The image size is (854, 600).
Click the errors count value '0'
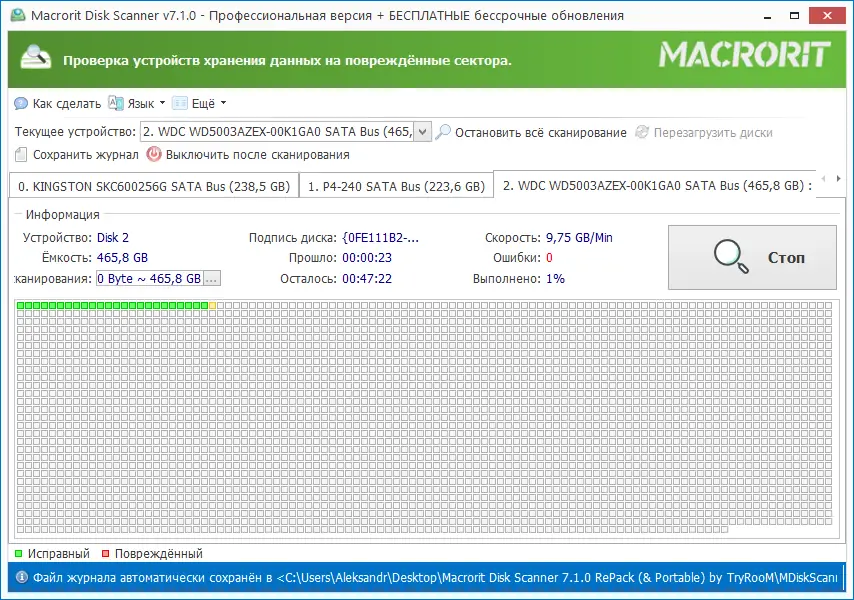point(549,258)
